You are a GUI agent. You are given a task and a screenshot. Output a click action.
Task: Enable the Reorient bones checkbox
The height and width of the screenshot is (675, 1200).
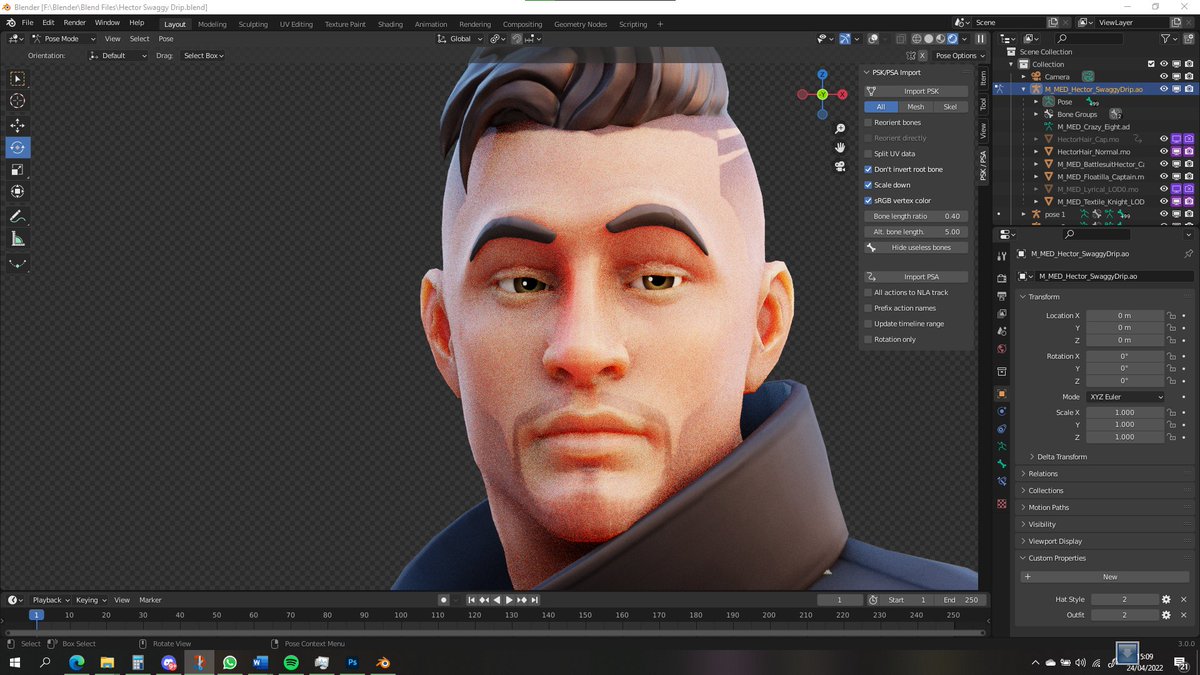point(868,122)
